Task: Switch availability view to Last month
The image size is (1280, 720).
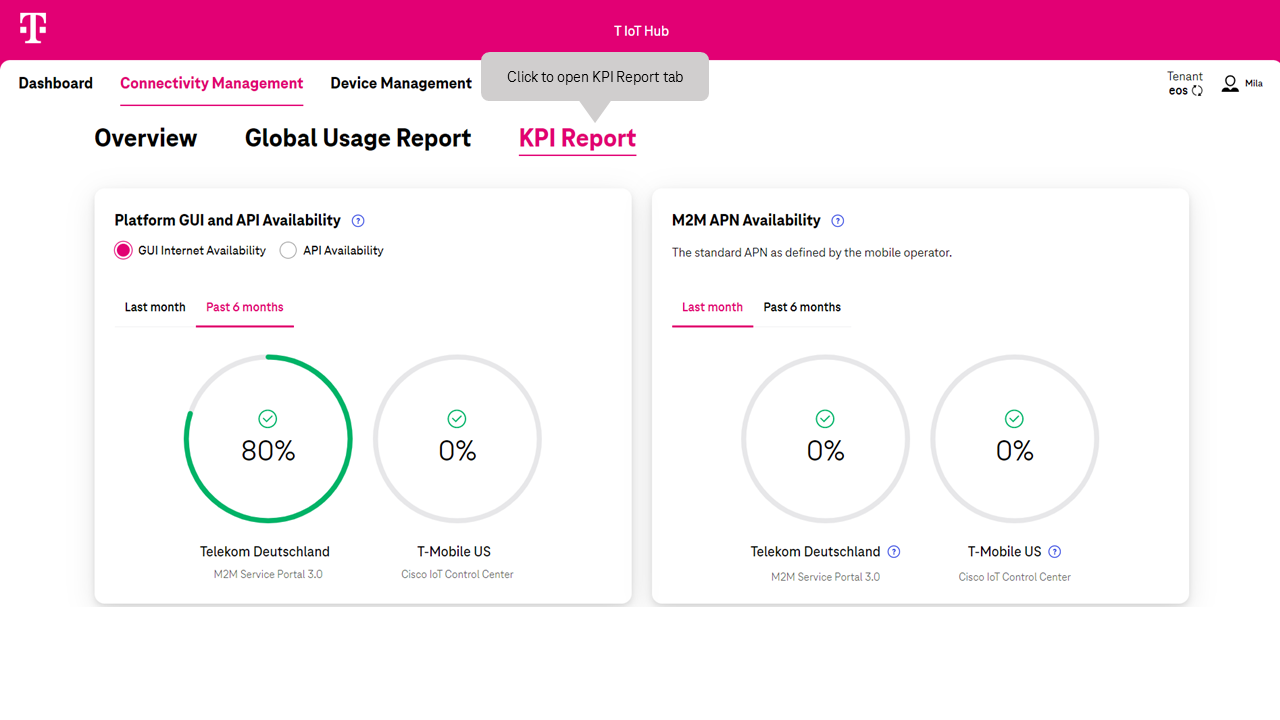Action: click(155, 307)
